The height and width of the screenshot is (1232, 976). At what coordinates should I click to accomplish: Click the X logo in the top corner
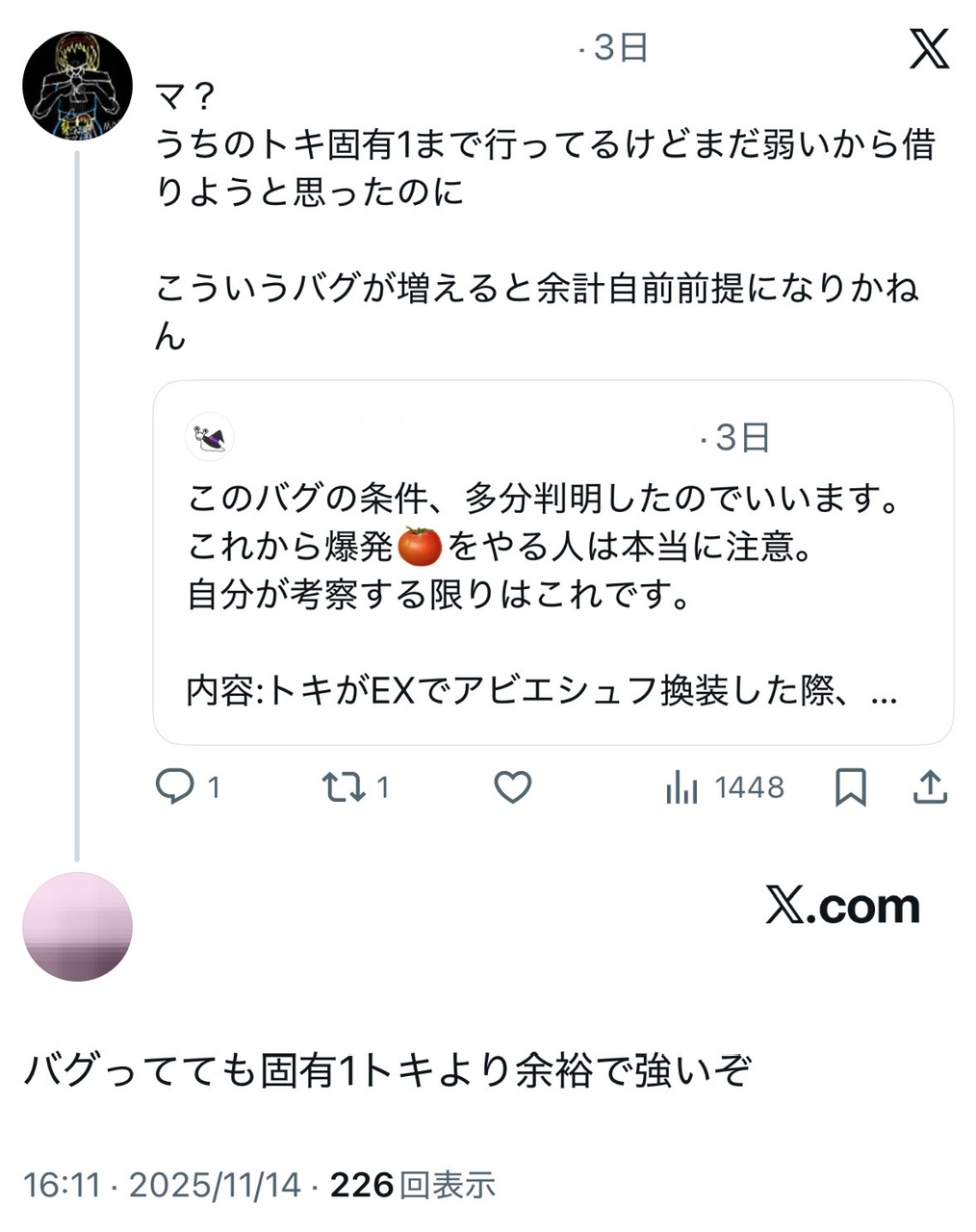coord(929,49)
